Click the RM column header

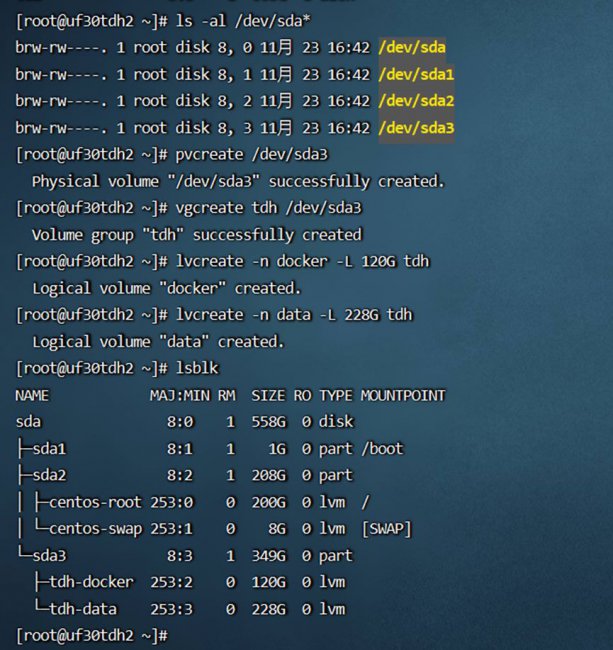coord(227,395)
